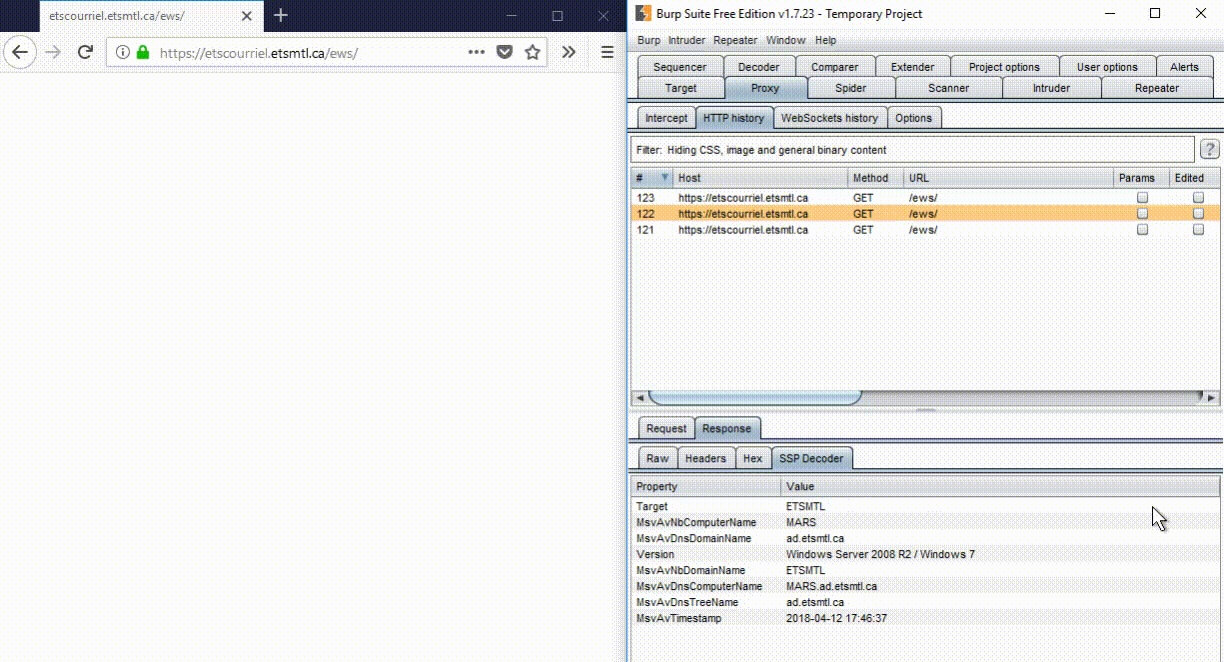Select the SSP Decoder tab
Screen dimensions: 1224x662
coord(812,458)
